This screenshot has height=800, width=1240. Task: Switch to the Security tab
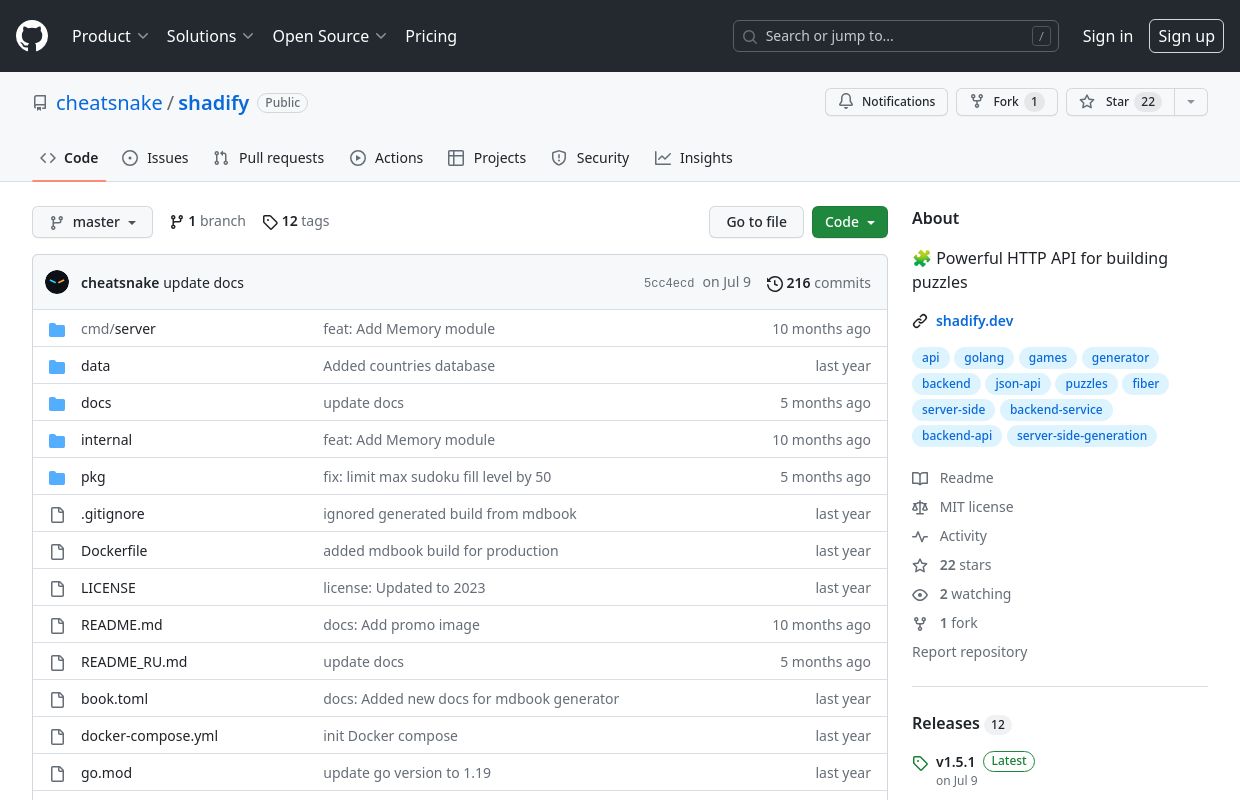591,158
